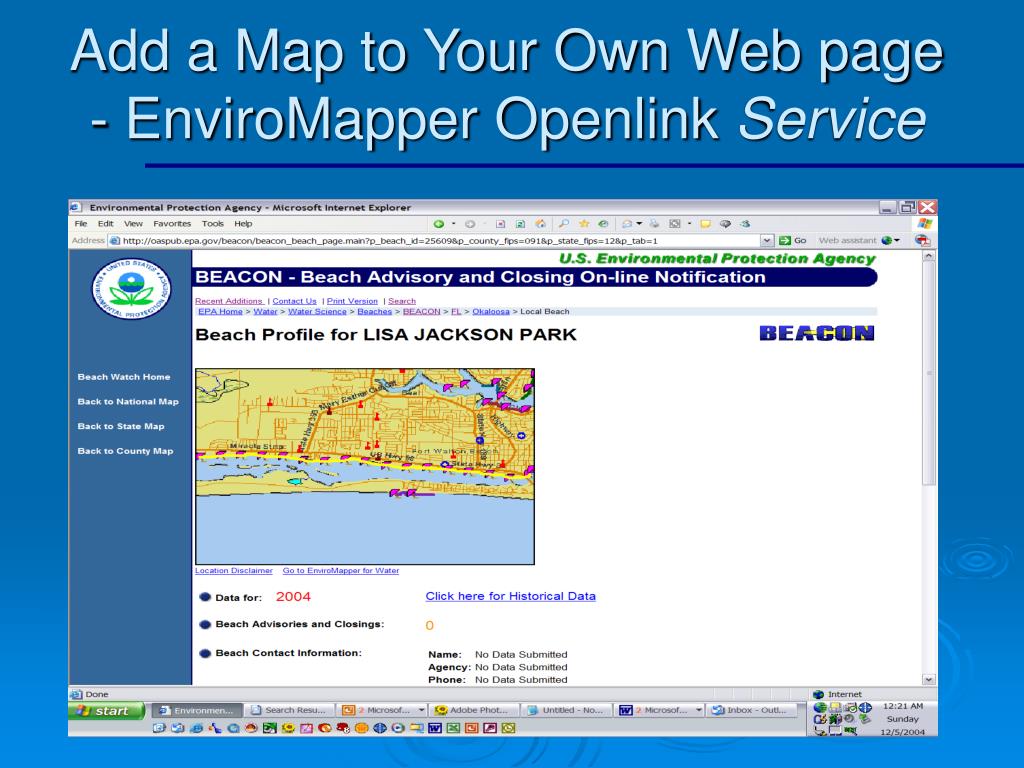Viewport: 1024px width, 768px height.
Task: Open the View menu
Action: coord(133,223)
